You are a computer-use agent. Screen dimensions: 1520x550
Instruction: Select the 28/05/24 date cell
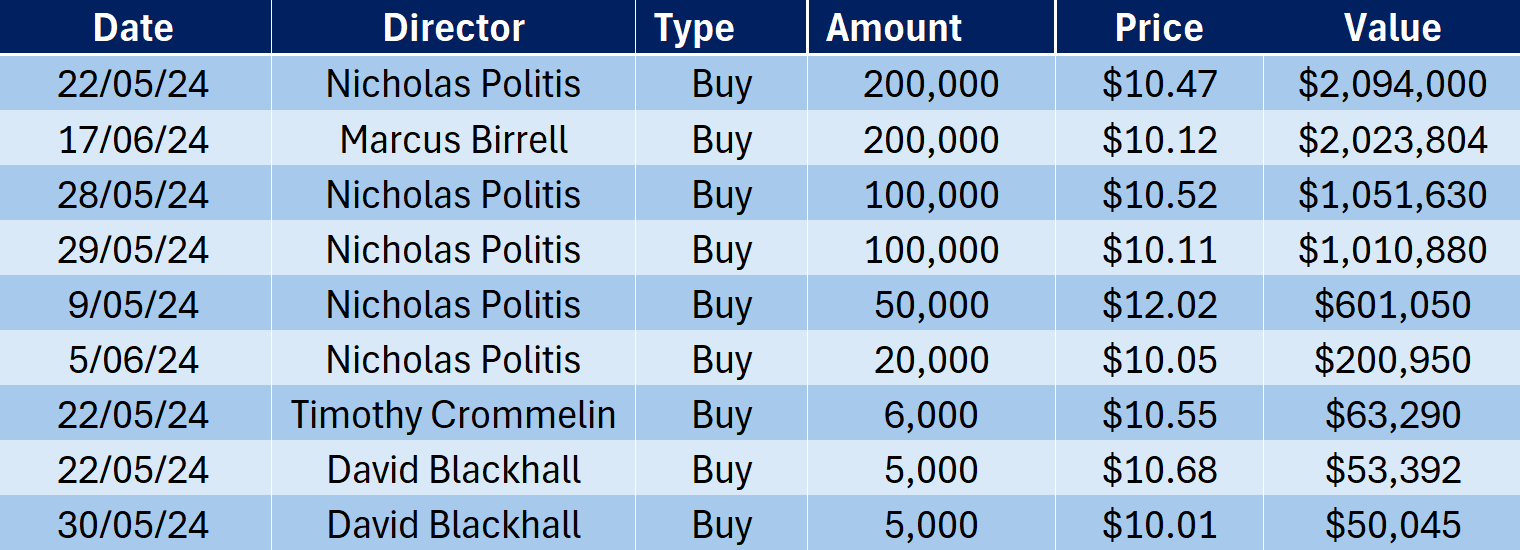coord(133,195)
